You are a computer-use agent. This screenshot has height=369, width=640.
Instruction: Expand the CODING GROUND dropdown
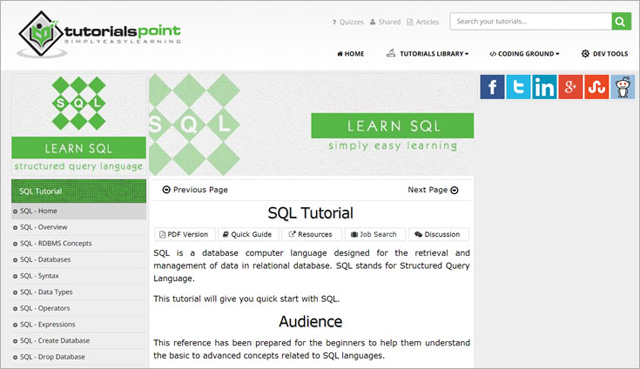pyautogui.click(x=524, y=54)
